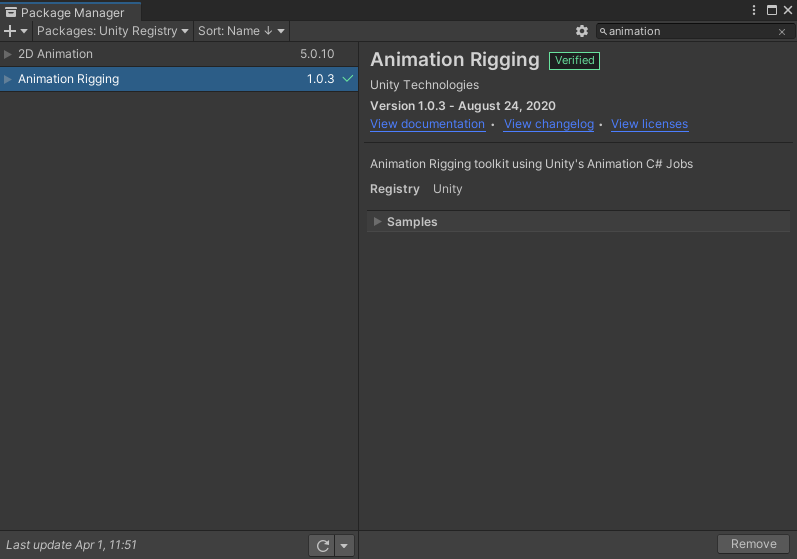The height and width of the screenshot is (559, 797).
Task: Click the installed checkmark on Animation Rigging
Action: pos(348,79)
